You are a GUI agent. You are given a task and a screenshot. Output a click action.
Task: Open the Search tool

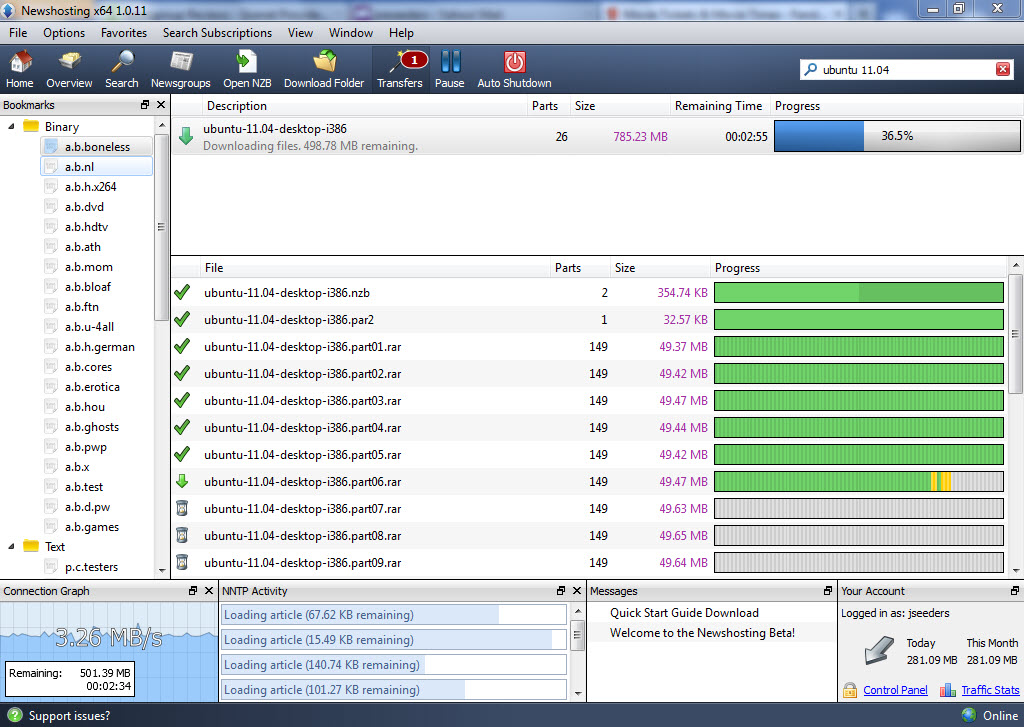click(121, 69)
